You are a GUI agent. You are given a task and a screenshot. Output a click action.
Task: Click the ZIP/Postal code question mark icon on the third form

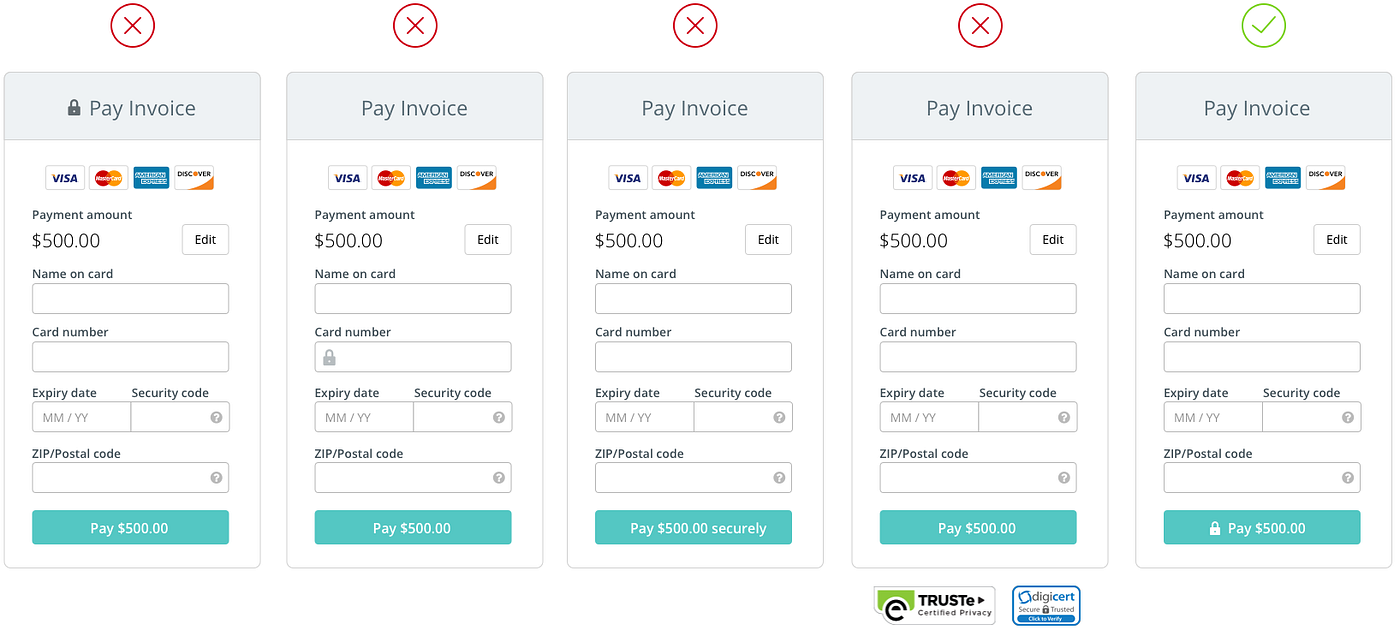[778, 478]
